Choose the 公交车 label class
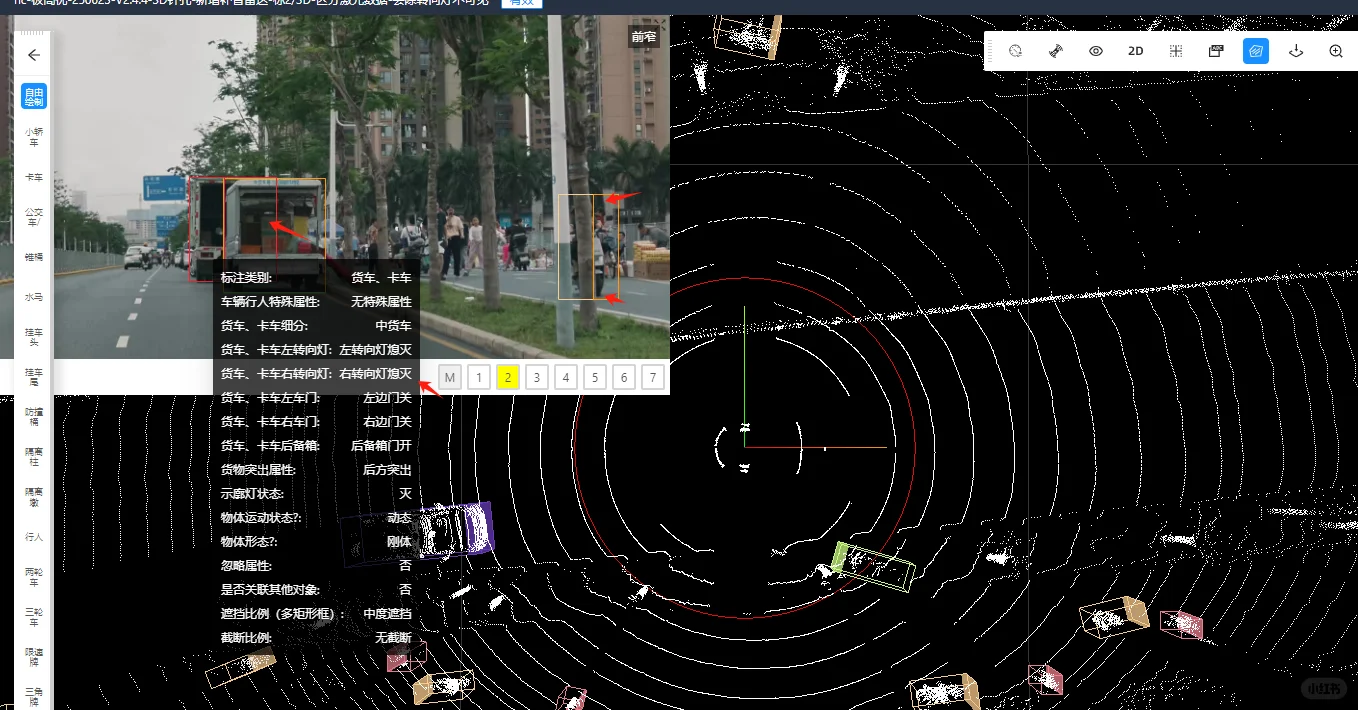This screenshot has height=710, width=1358. [x=34, y=217]
